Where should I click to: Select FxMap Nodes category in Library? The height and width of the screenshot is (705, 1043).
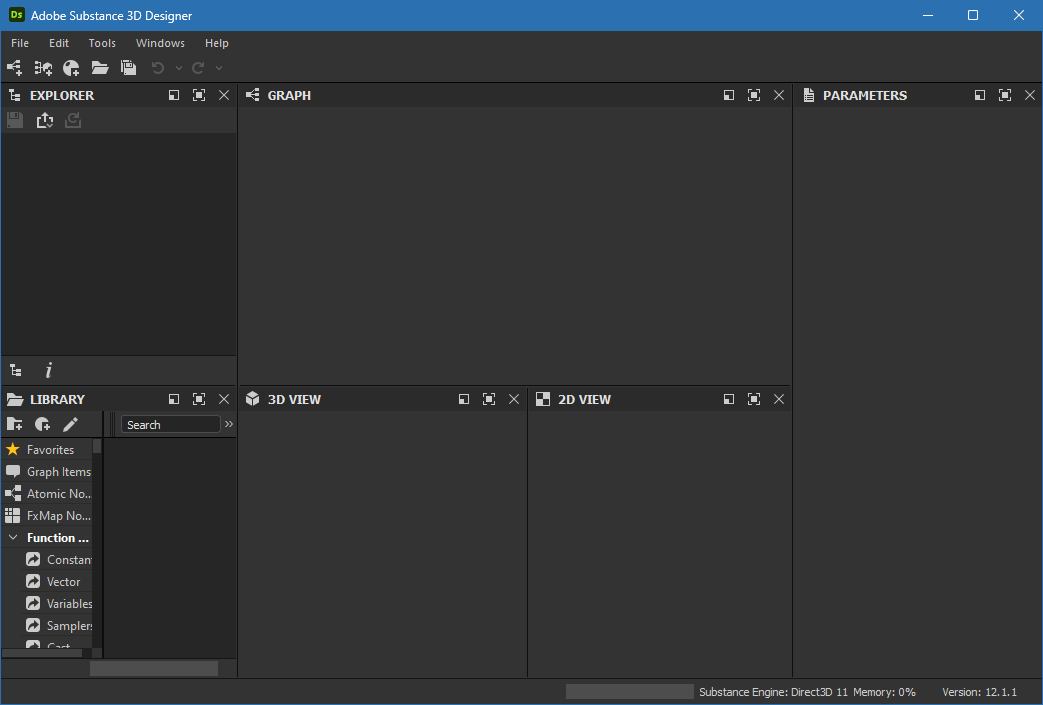point(47,515)
